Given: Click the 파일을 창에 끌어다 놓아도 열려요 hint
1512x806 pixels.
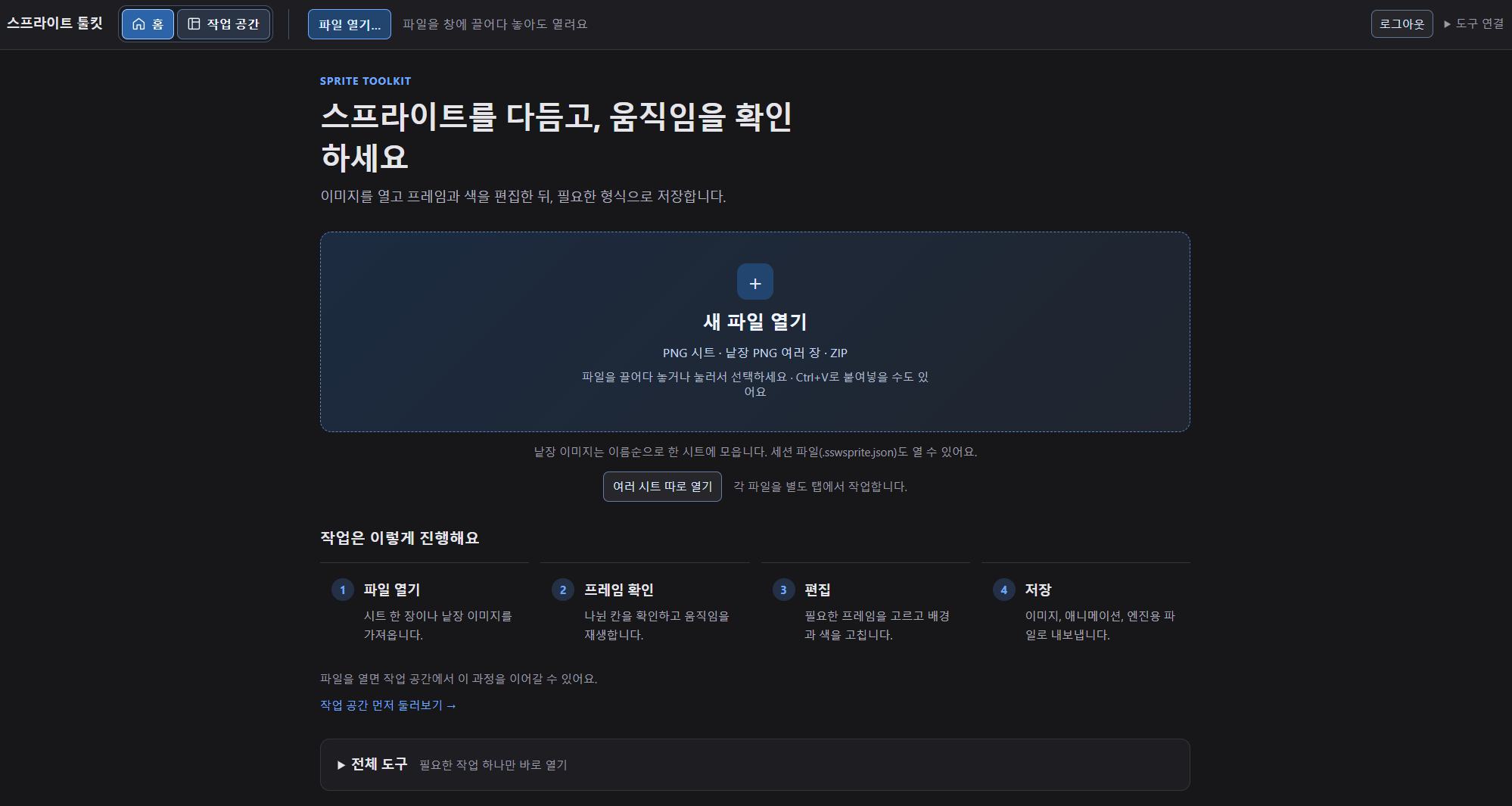Looking at the screenshot, I should coord(495,24).
